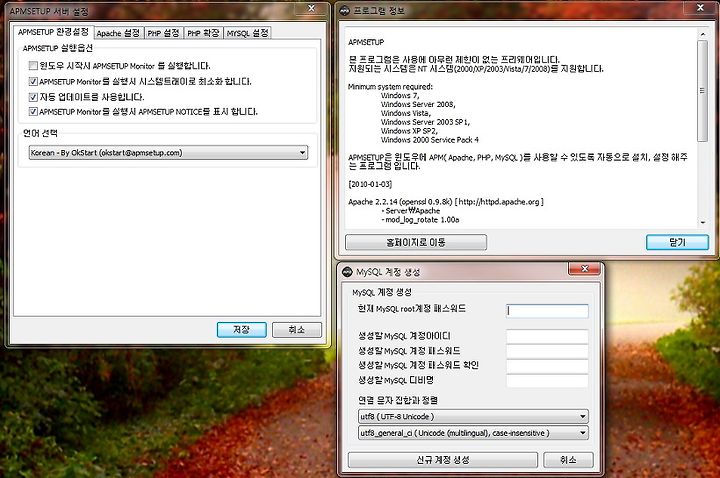Open the language selection dropdown (Korean)
This screenshot has height=478, width=720.
(x=168, y=152)
